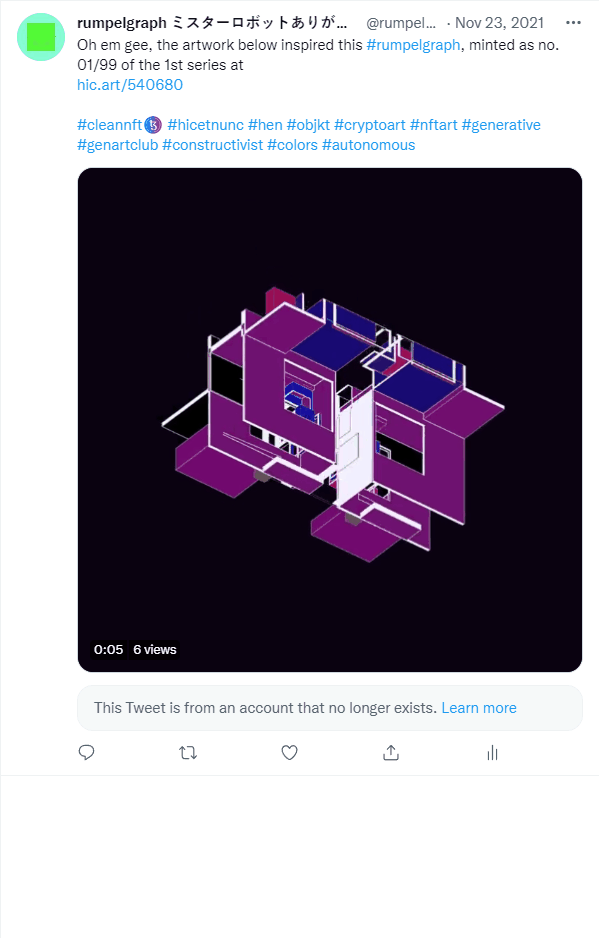Open rumpelgraph display name profile
The image size is (599, 938).
(x=212, y=23)
